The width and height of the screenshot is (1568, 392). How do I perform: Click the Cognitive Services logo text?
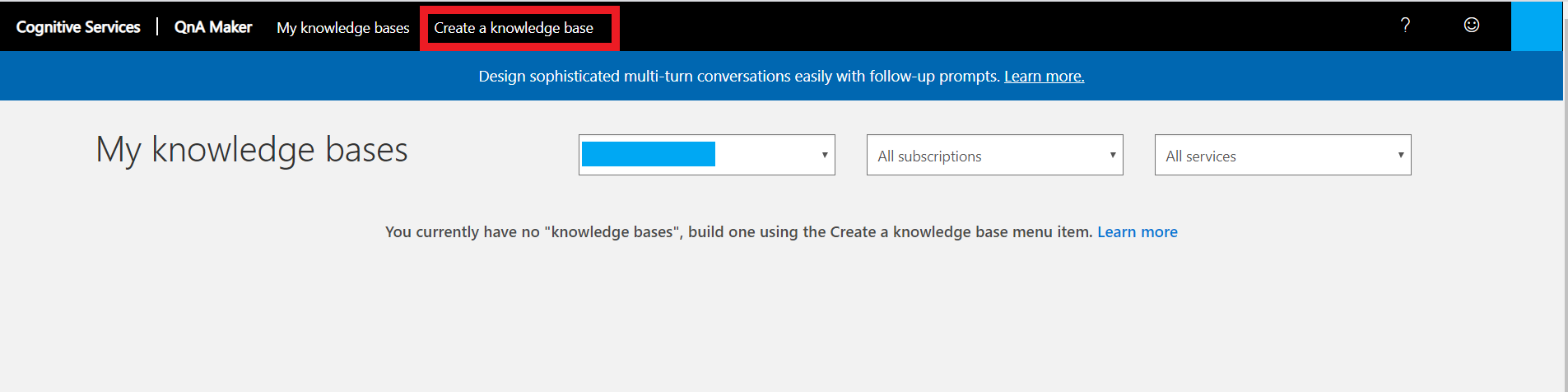tap(78, 27)
